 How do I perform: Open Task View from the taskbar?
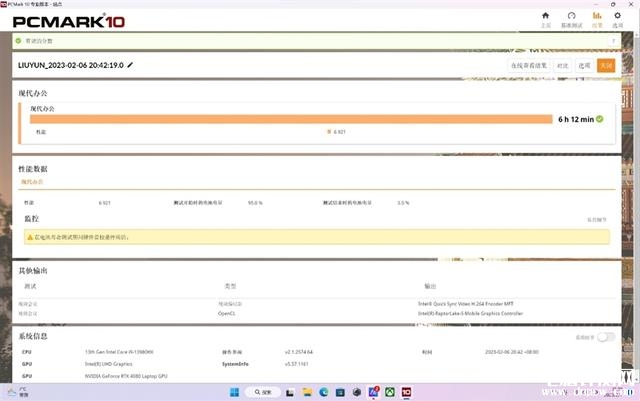tap(290, 392)
